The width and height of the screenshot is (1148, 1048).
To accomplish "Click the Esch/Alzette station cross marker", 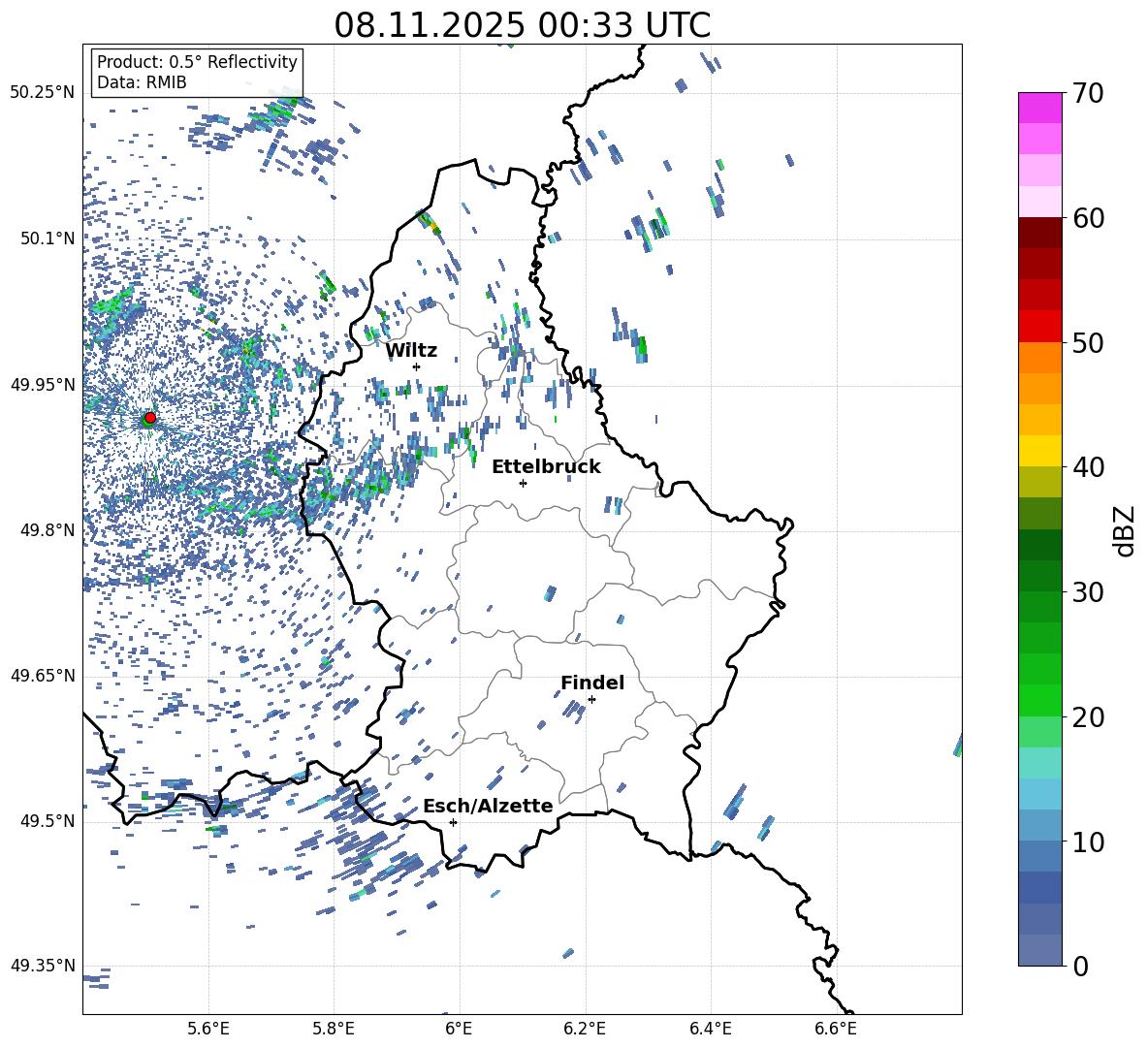I will point(453,822).
